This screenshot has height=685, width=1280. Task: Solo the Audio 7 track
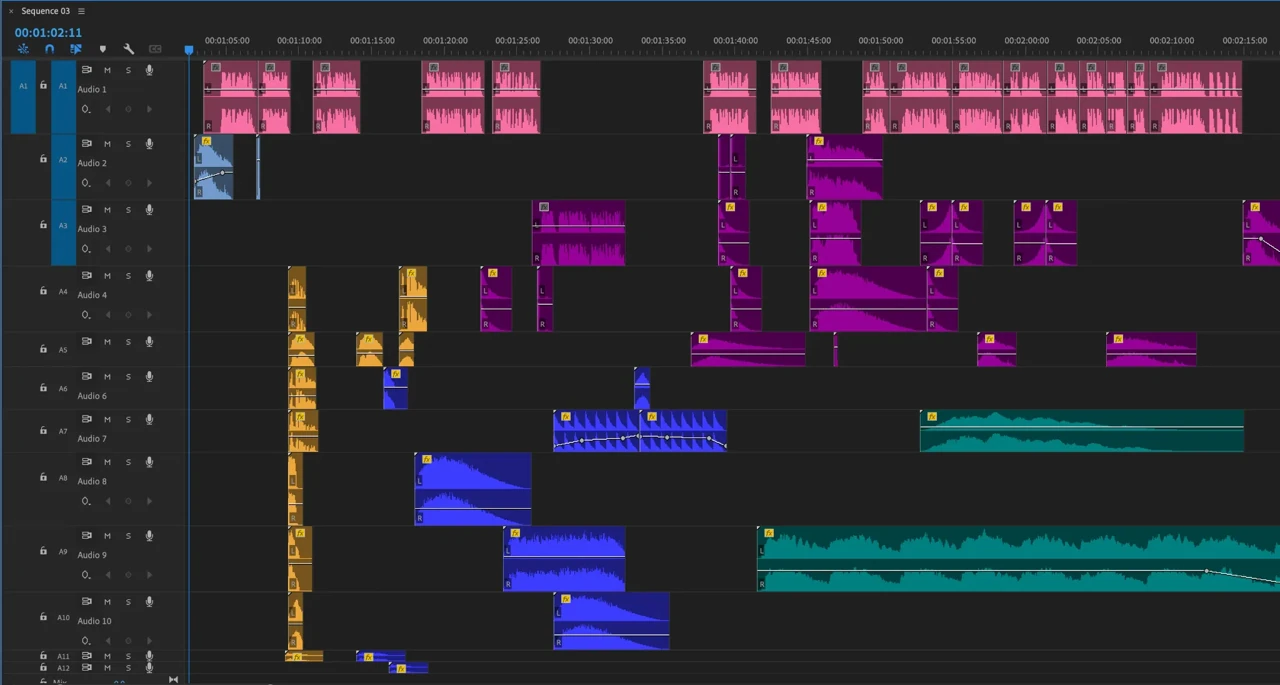click(x=128, y=420)
